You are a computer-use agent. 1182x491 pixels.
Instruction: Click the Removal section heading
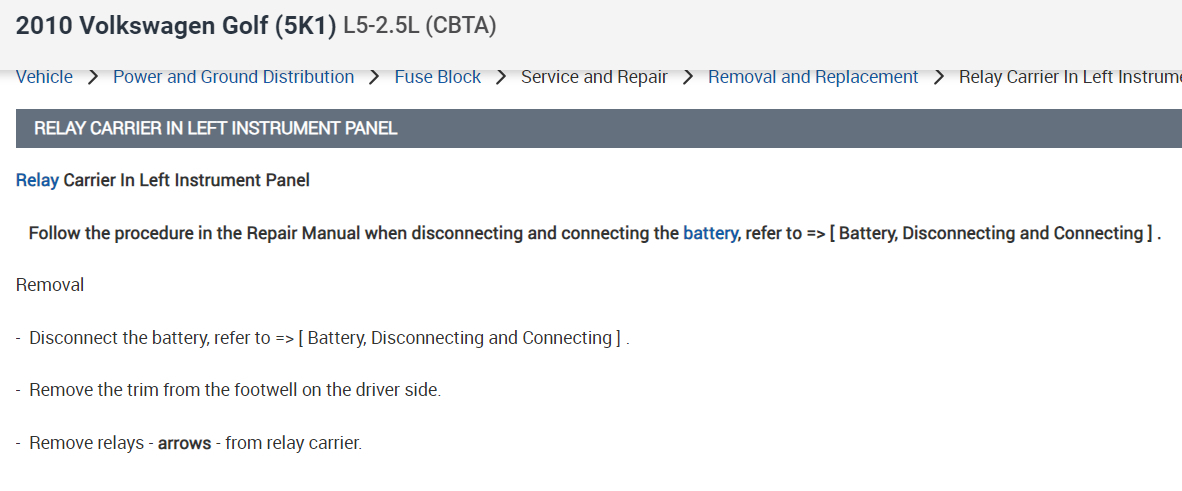(50, 285)
